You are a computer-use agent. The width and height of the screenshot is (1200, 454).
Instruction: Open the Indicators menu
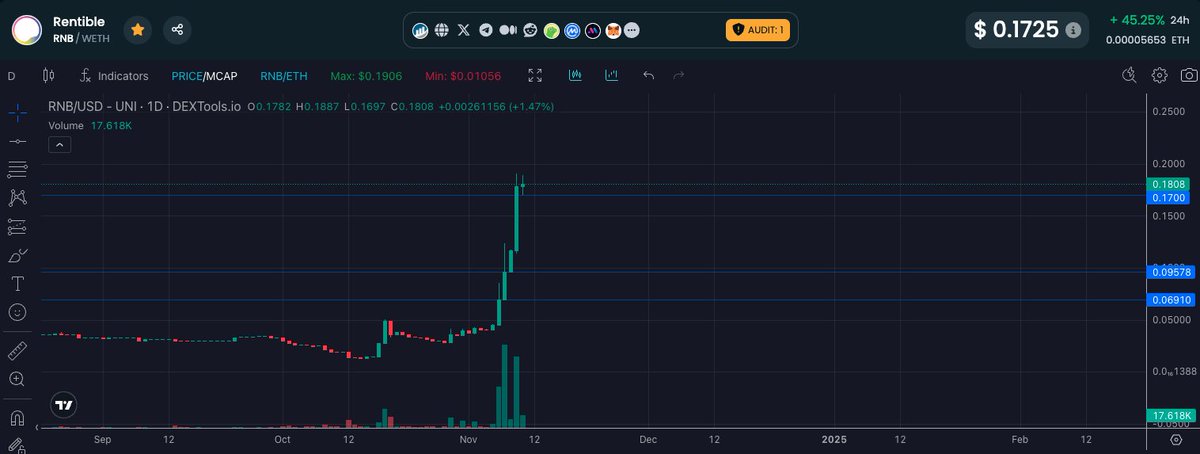(114, 76)
